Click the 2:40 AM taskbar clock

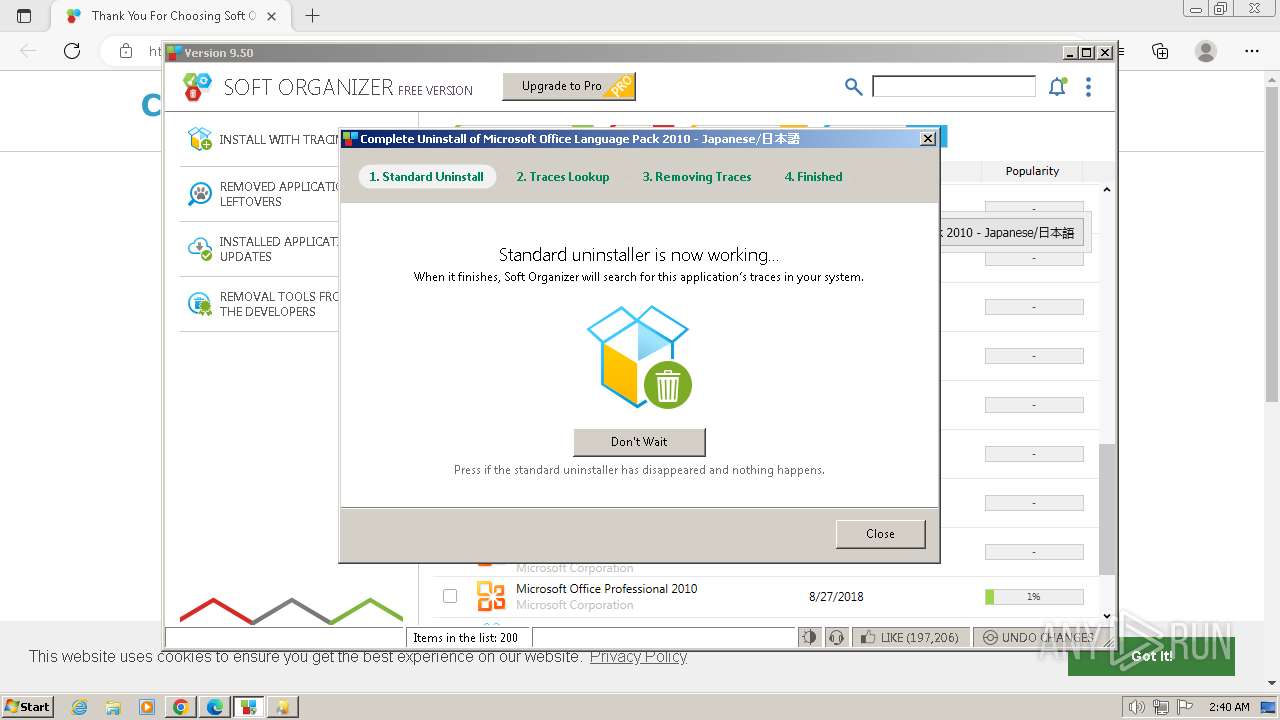pyautogui.click(x=1229, y=707)
